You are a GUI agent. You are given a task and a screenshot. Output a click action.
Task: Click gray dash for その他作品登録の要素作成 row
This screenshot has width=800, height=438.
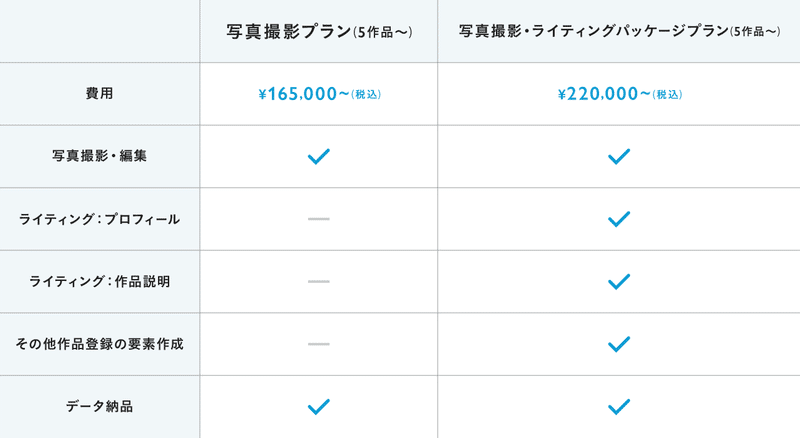pos(319,344)
